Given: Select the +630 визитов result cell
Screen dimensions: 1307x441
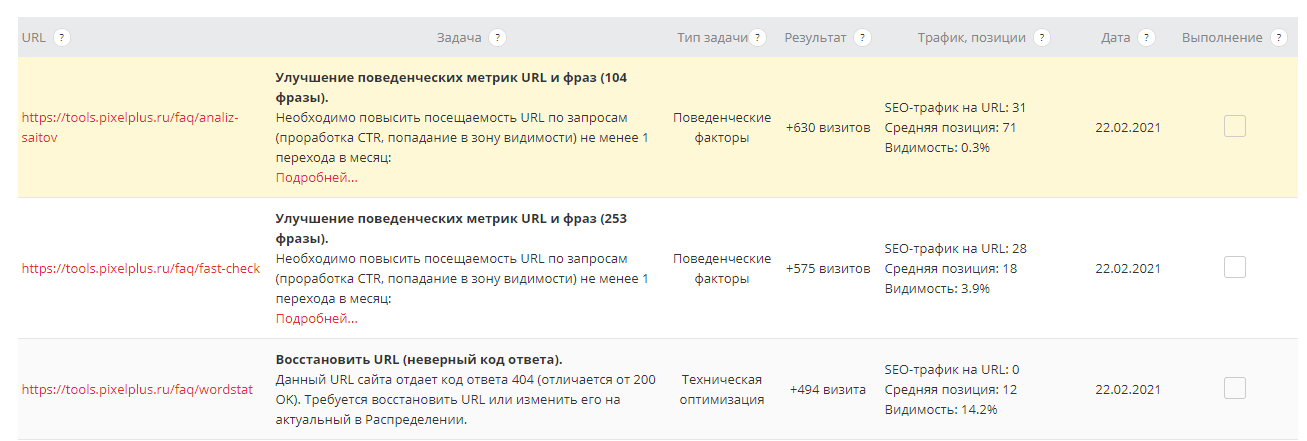Looking at the screenshot, I should (828, 128).
